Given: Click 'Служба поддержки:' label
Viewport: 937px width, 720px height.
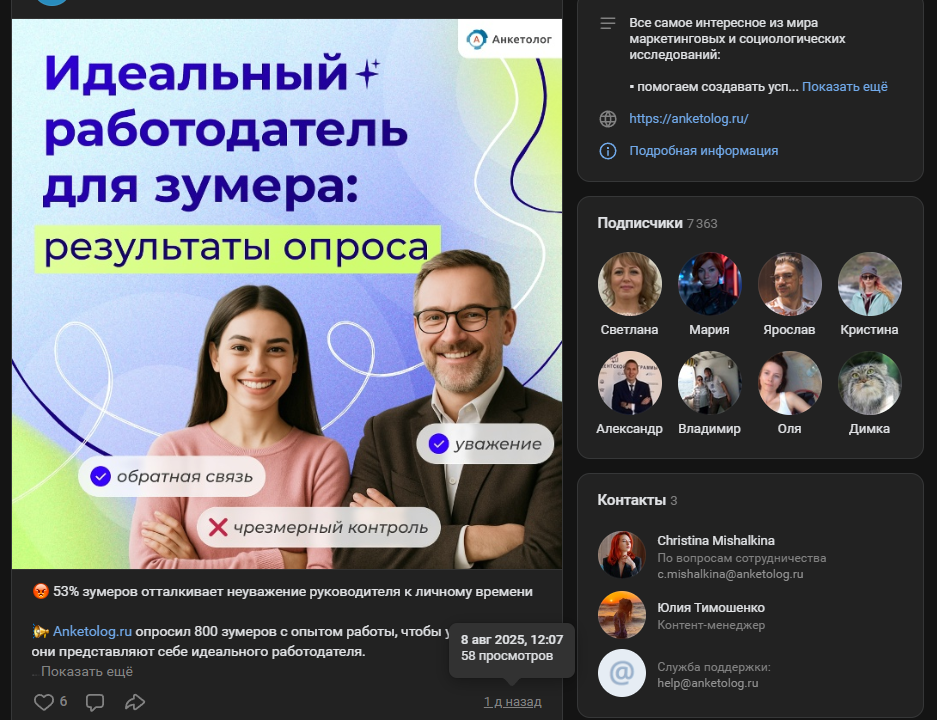Looking at the screenshot, I should [714, 667].
